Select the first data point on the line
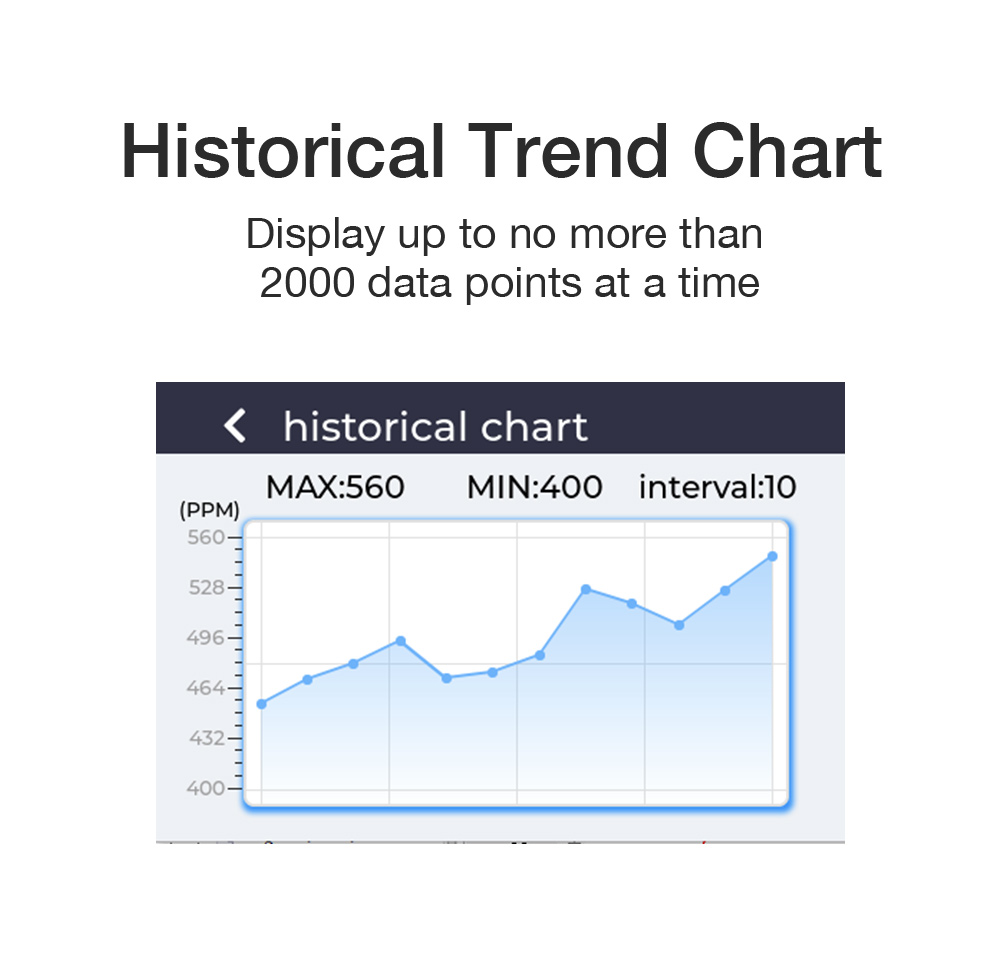 coord(262,704)
